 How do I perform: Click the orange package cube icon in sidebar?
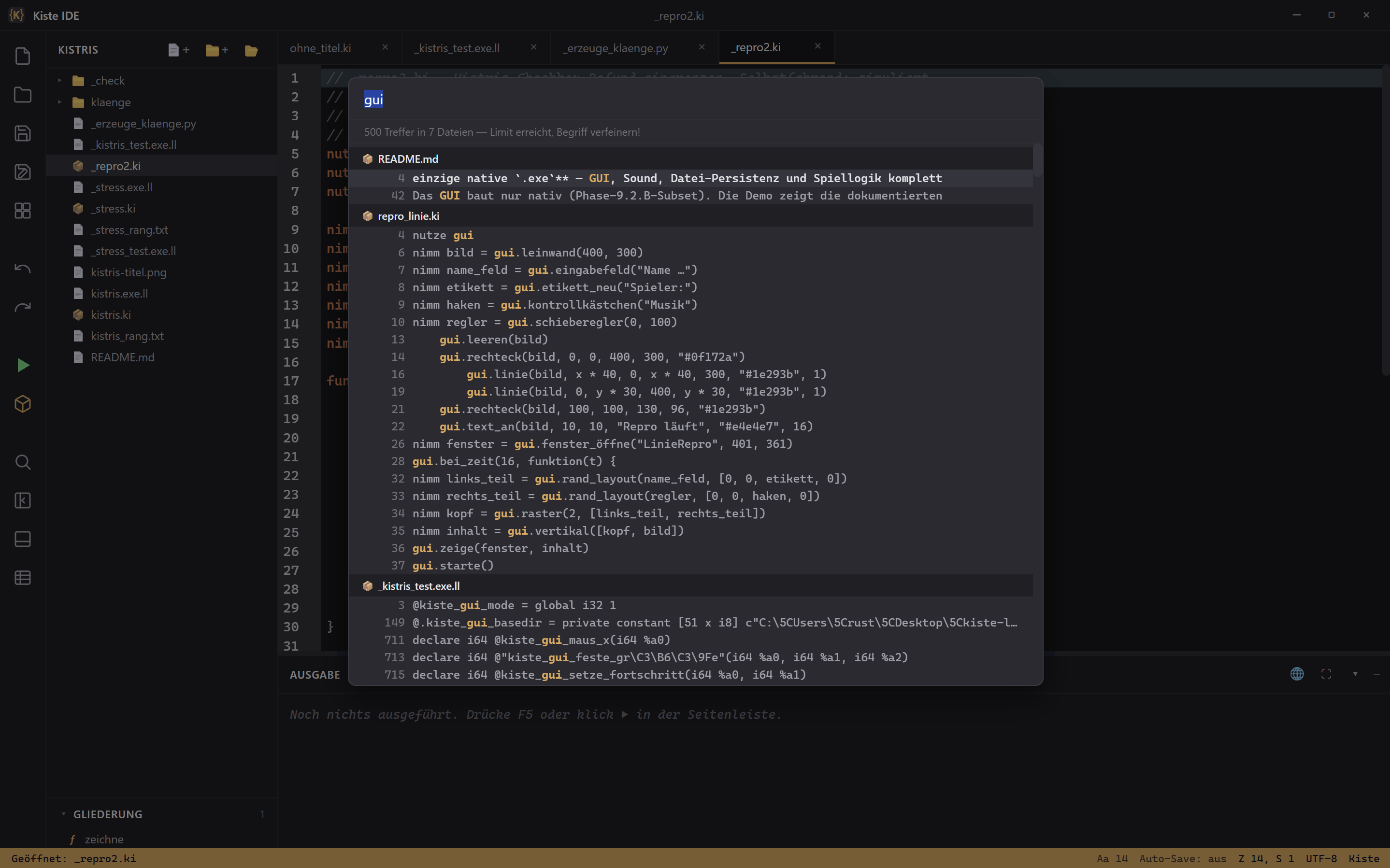[x=22, y=404]
